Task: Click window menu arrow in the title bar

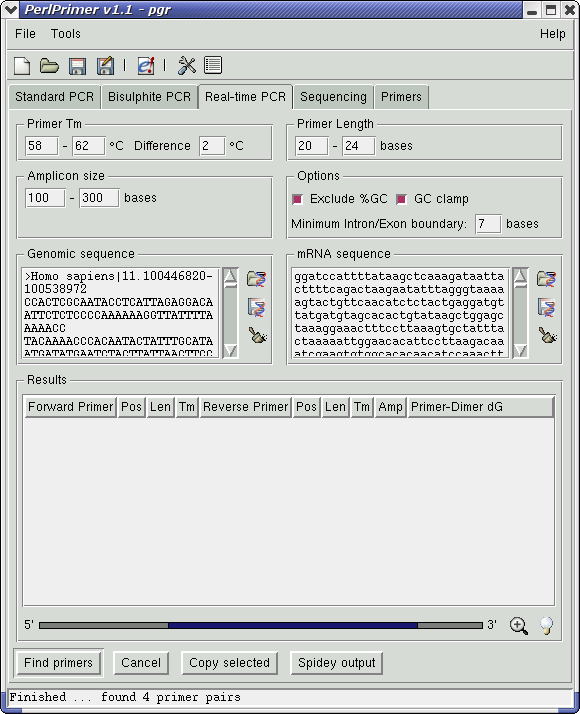Action: [x=10, y=9]
